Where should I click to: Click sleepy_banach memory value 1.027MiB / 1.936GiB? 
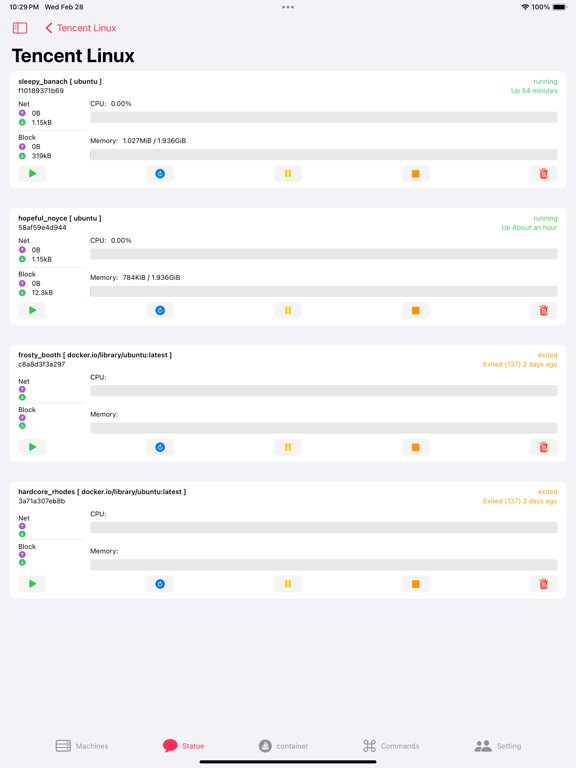(x=154, y=141)
